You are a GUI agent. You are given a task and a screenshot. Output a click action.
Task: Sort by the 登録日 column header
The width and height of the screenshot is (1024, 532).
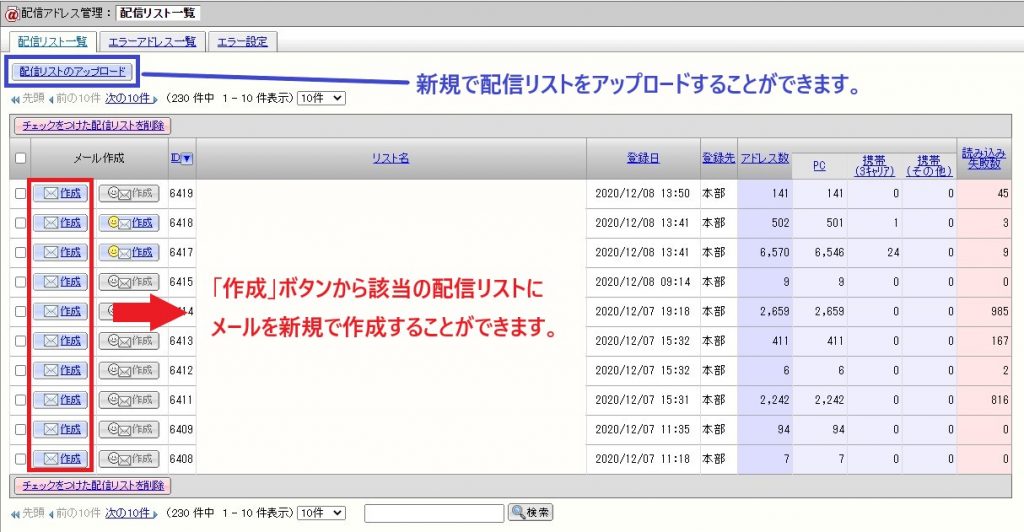coord(643,159)
